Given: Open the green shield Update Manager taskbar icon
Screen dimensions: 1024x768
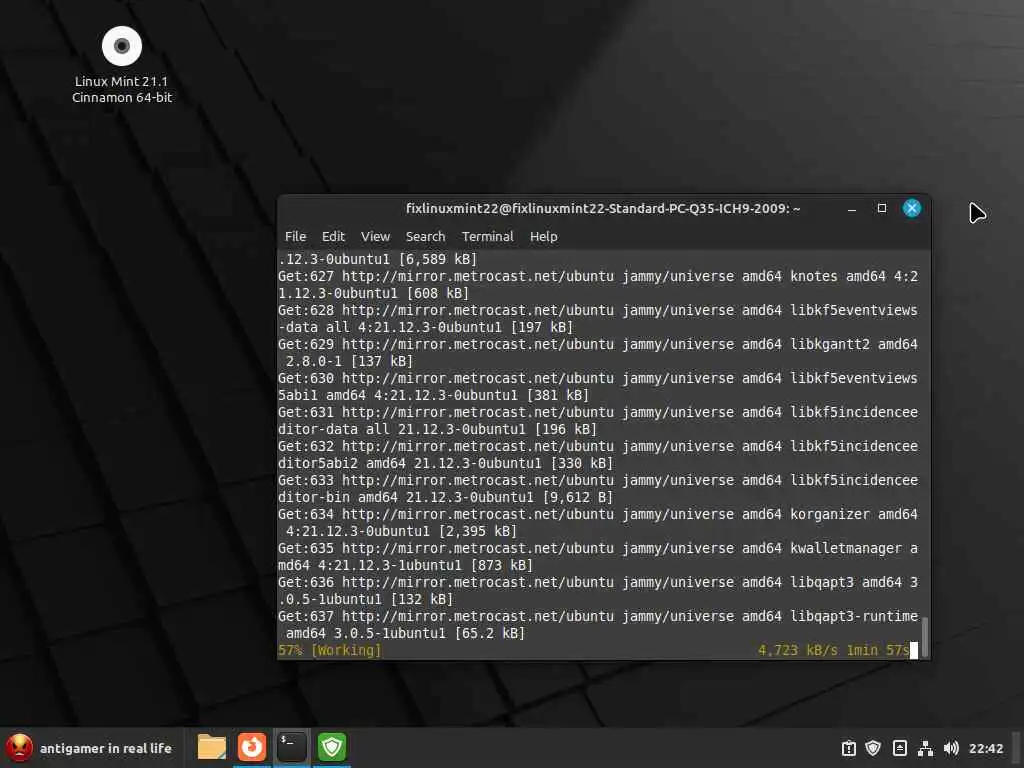Looking at the screenshot, I should [332, 747].
